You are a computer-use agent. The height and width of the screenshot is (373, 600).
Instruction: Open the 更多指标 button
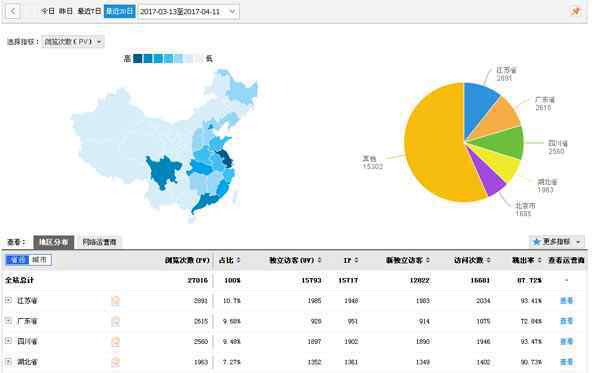pos(557,242)
